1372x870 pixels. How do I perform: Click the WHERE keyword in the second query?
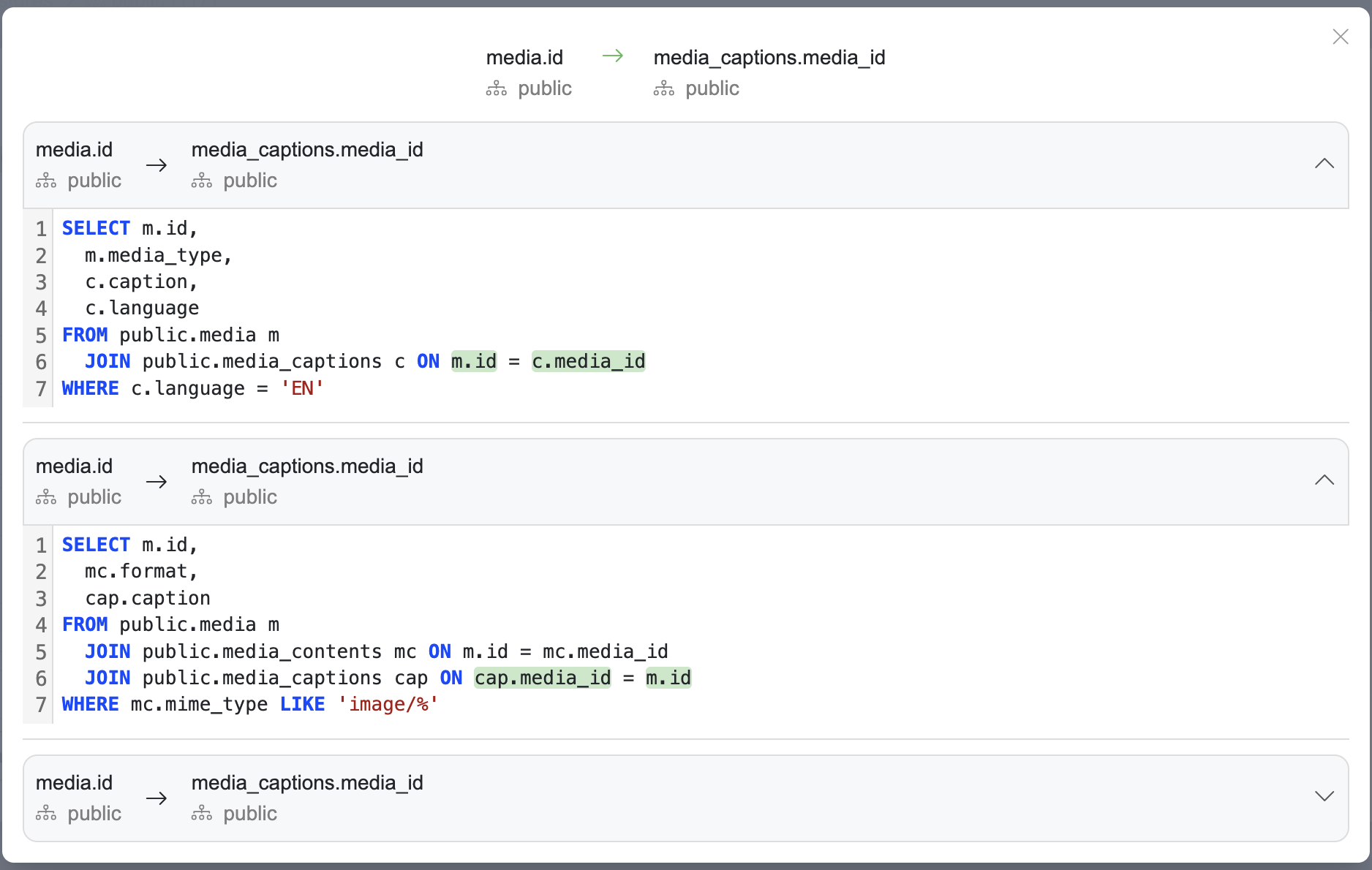coord(90,704)
